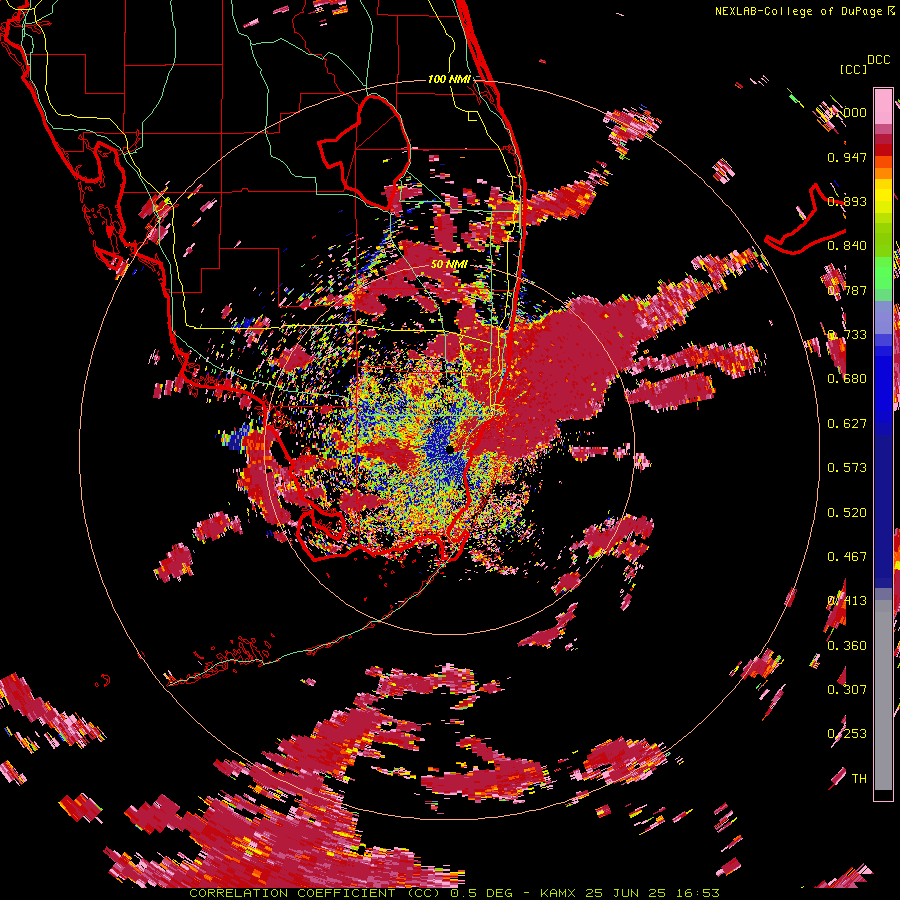Click the black radar site dot at center

click(x=451, y=449)
